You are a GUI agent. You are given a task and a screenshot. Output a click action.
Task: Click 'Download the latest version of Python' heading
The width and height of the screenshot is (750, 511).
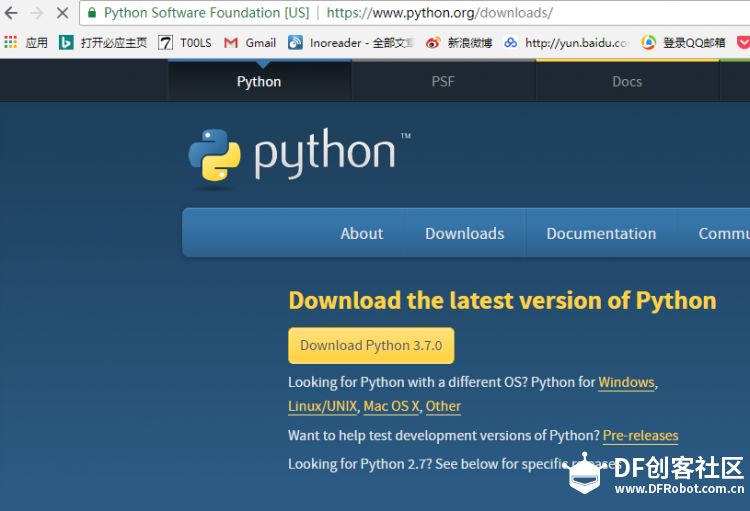pos(502,301)
